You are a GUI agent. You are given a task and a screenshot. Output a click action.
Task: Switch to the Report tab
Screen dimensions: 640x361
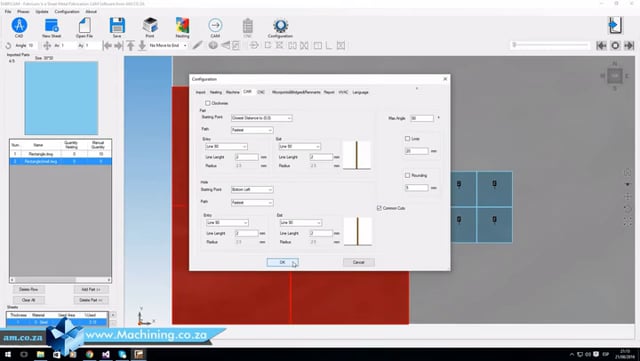coord(329,92)
